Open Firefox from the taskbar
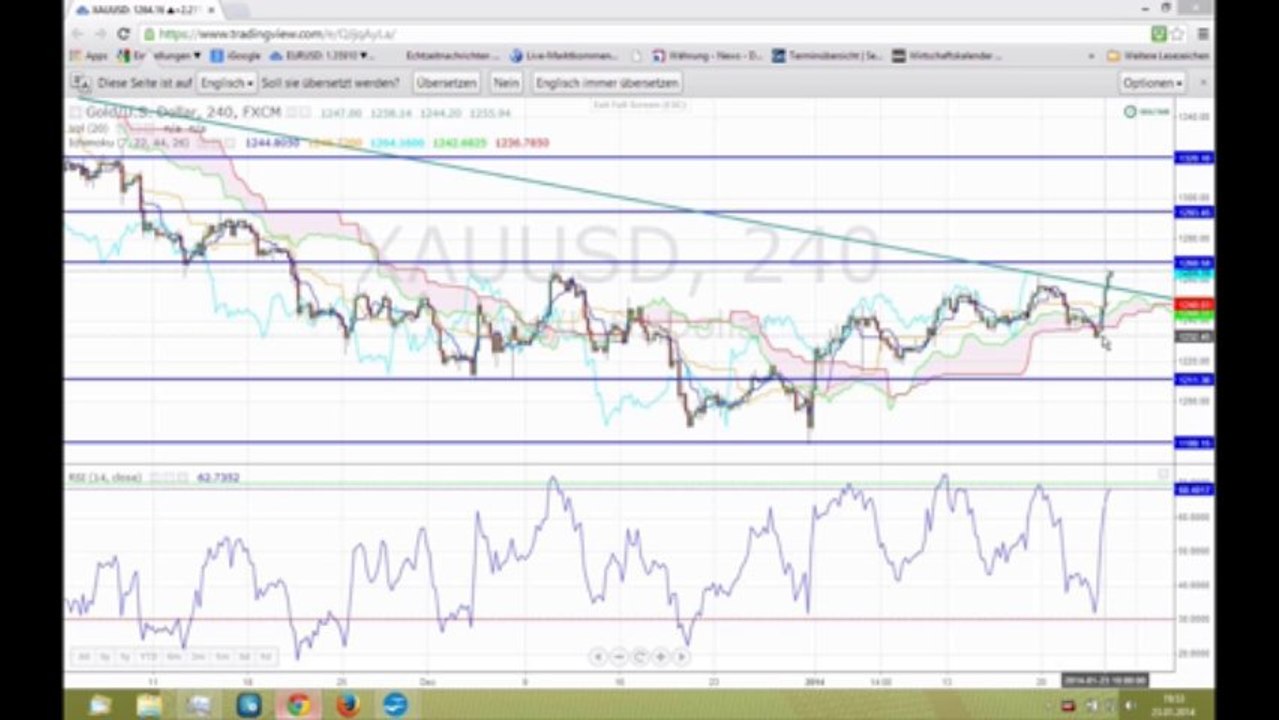1279x720 pixels. (348, 705)
